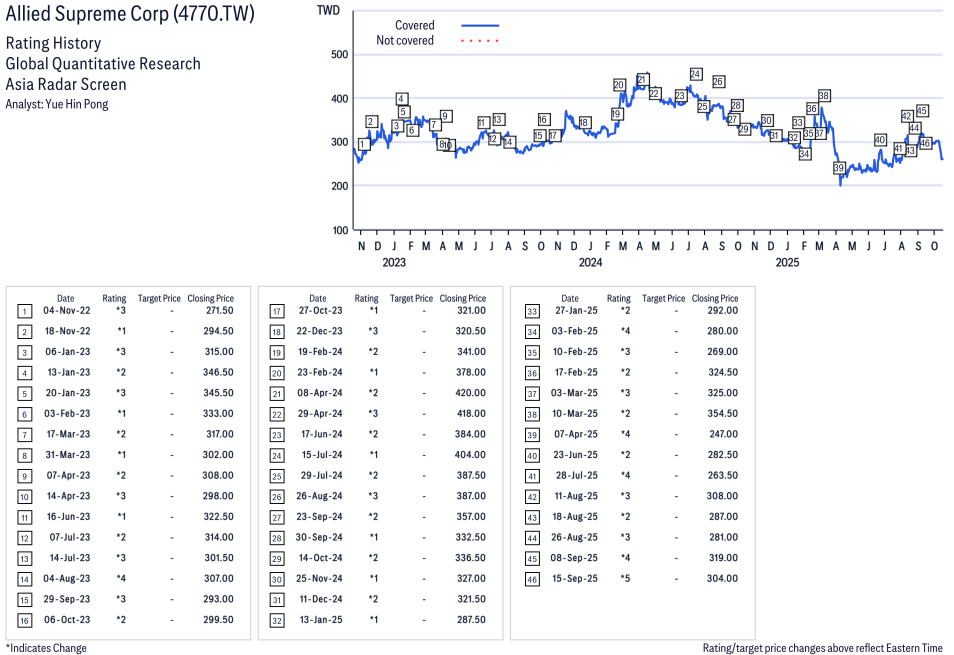Click the numbered box 1 in table
The width and height of the screenshot is (954, 655).
[23, 311]
